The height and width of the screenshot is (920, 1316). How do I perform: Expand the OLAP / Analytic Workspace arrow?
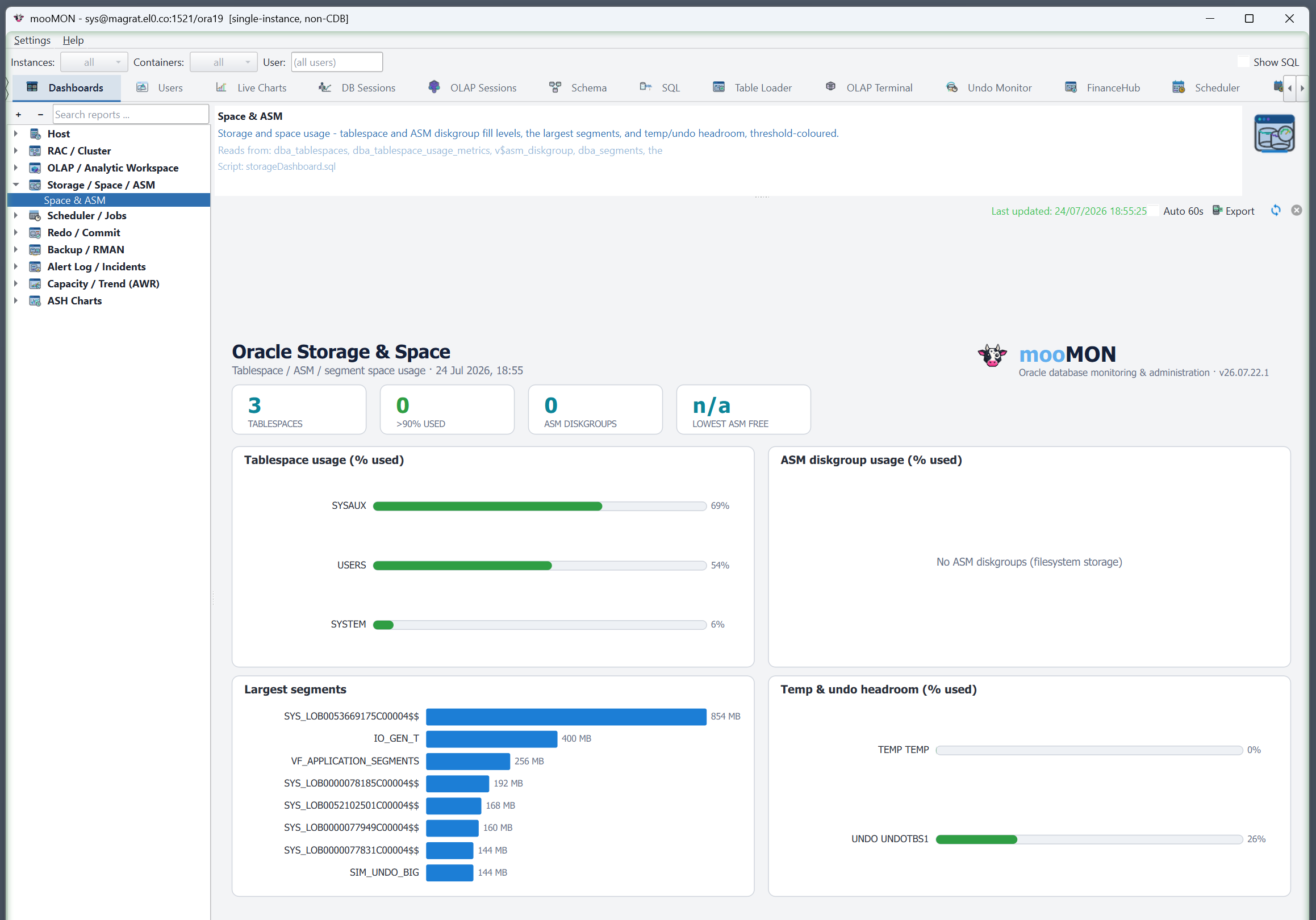pos(16,168)
